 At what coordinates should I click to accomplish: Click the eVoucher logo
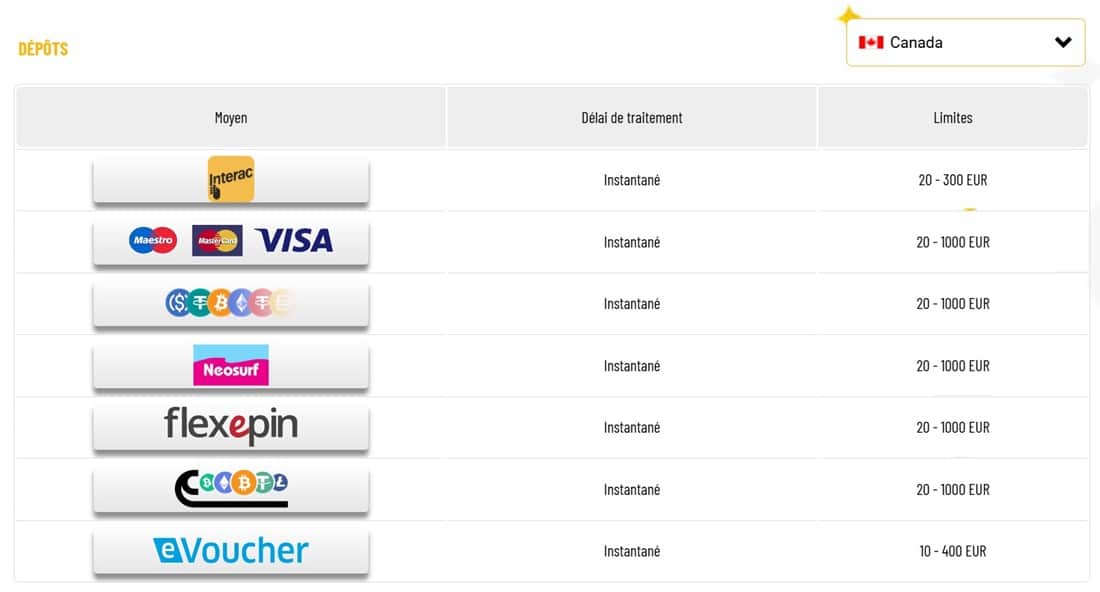coord(231,551)
